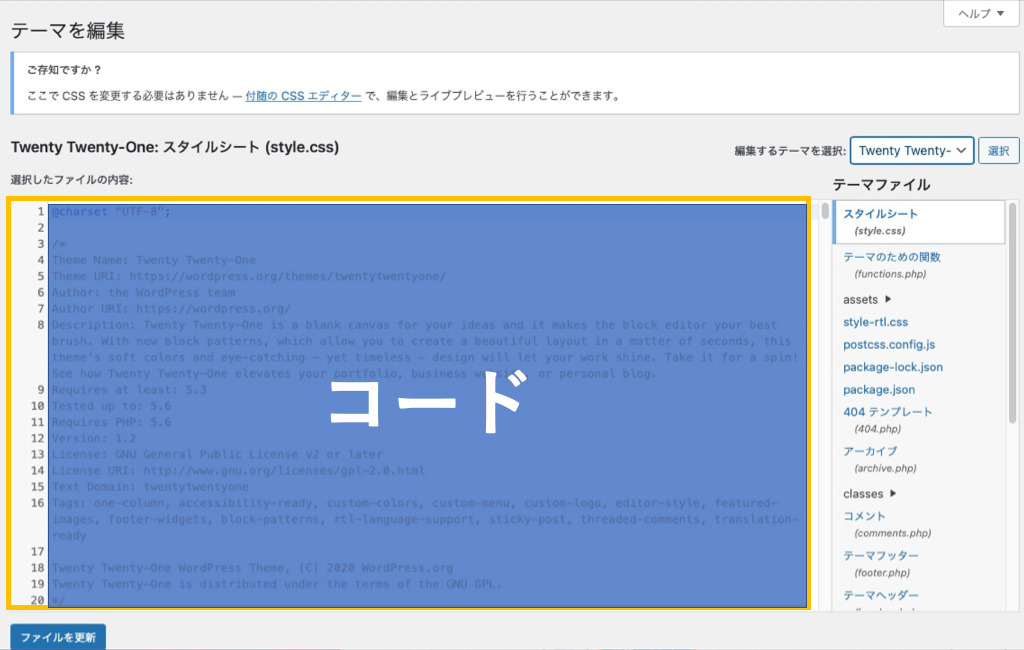Open テーマヘッダー file
The width and height of the screenshot is (1024, 650).
click(x=880, y=596)
